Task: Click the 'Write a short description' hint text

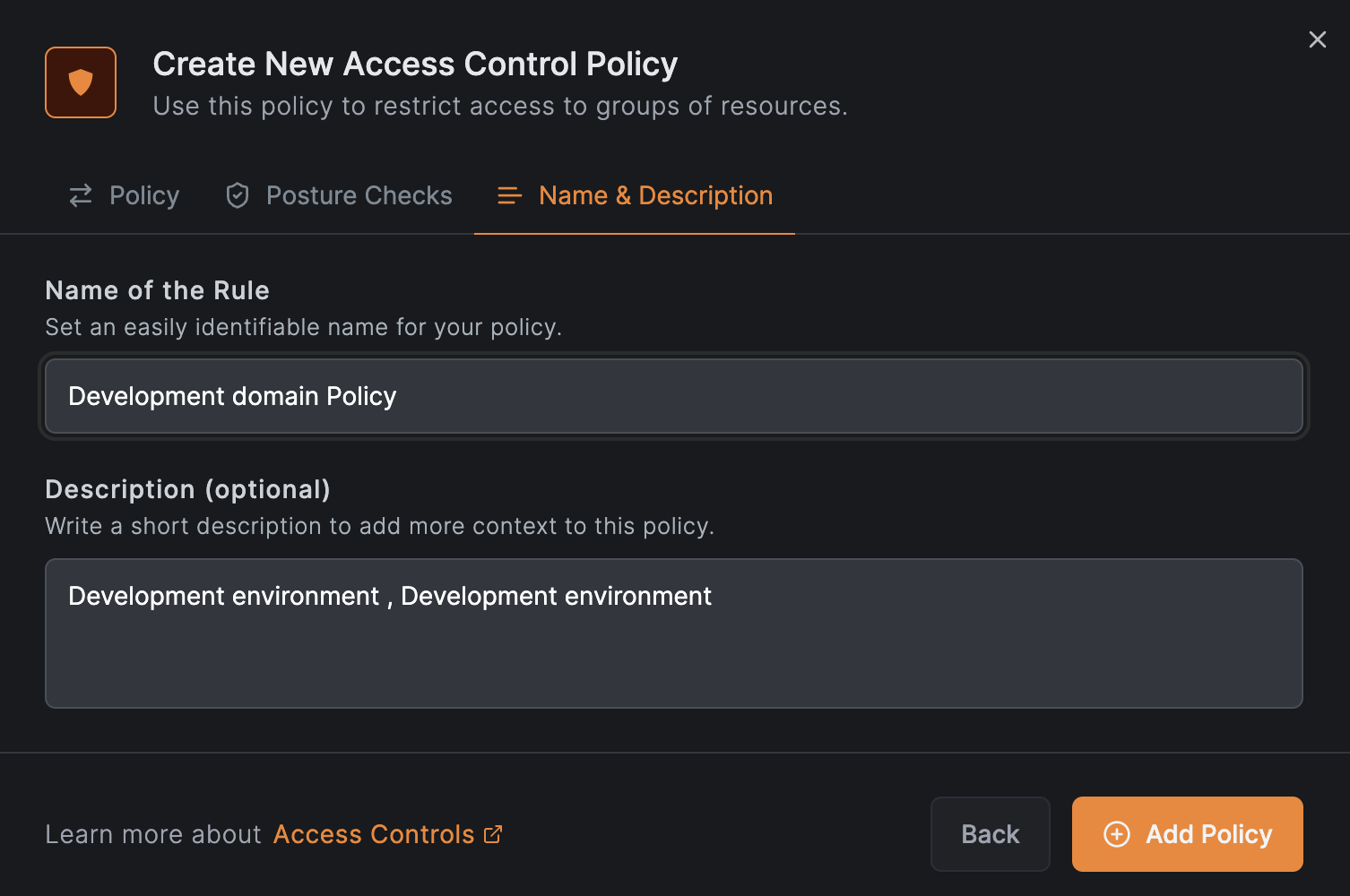Action: click(380, 526)
